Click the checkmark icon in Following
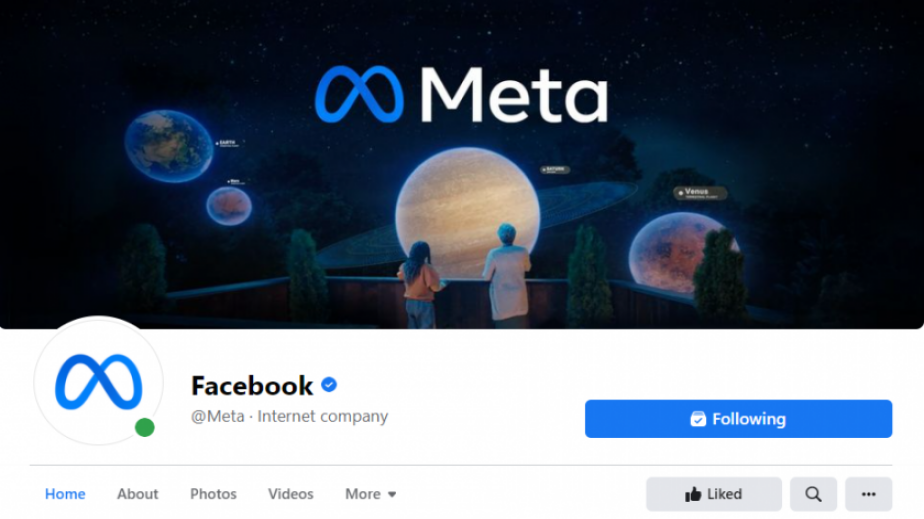 pyautogui.click(x=698, y=419)
